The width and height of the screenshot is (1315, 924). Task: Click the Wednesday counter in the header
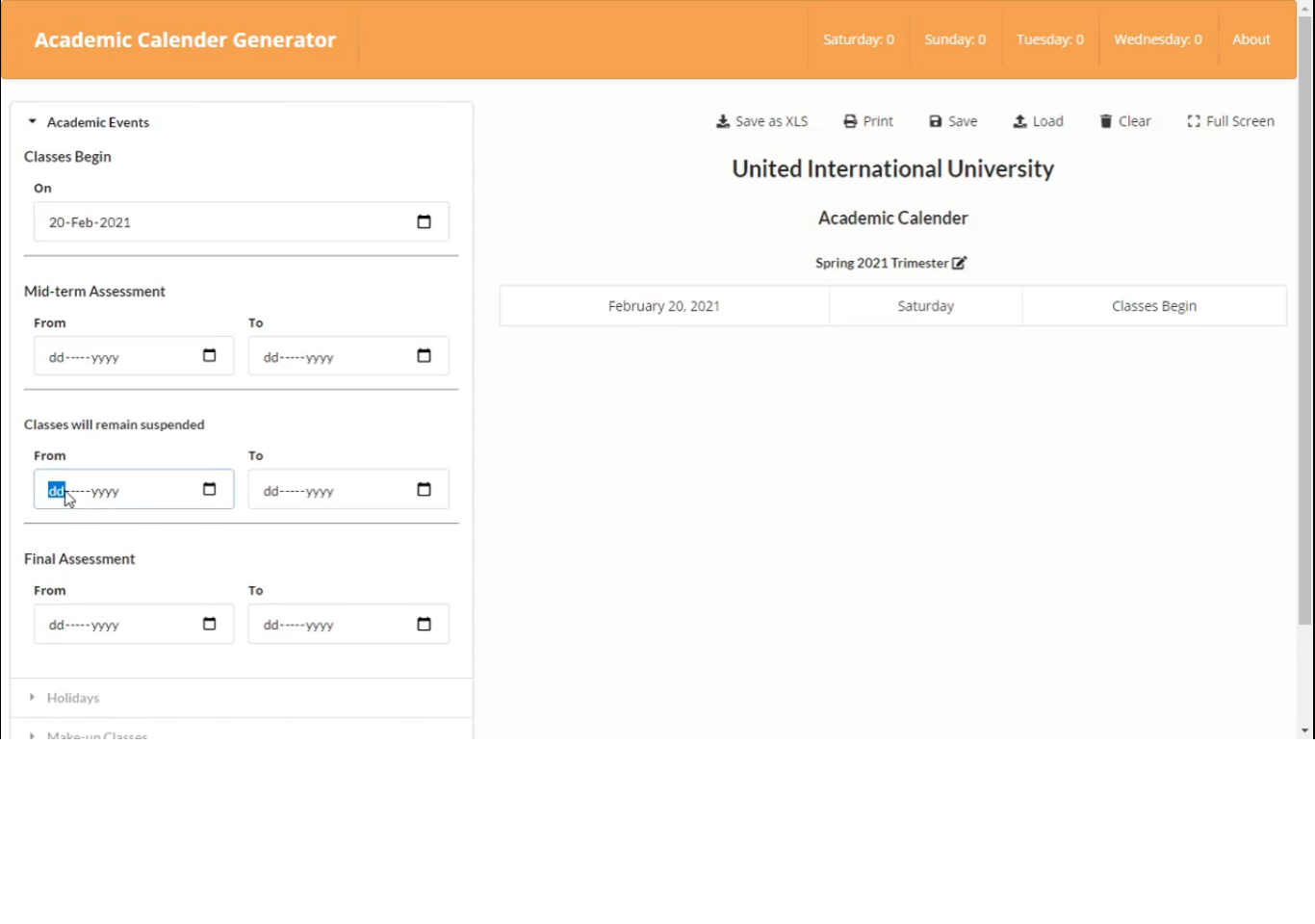(x=1157, y=39)
